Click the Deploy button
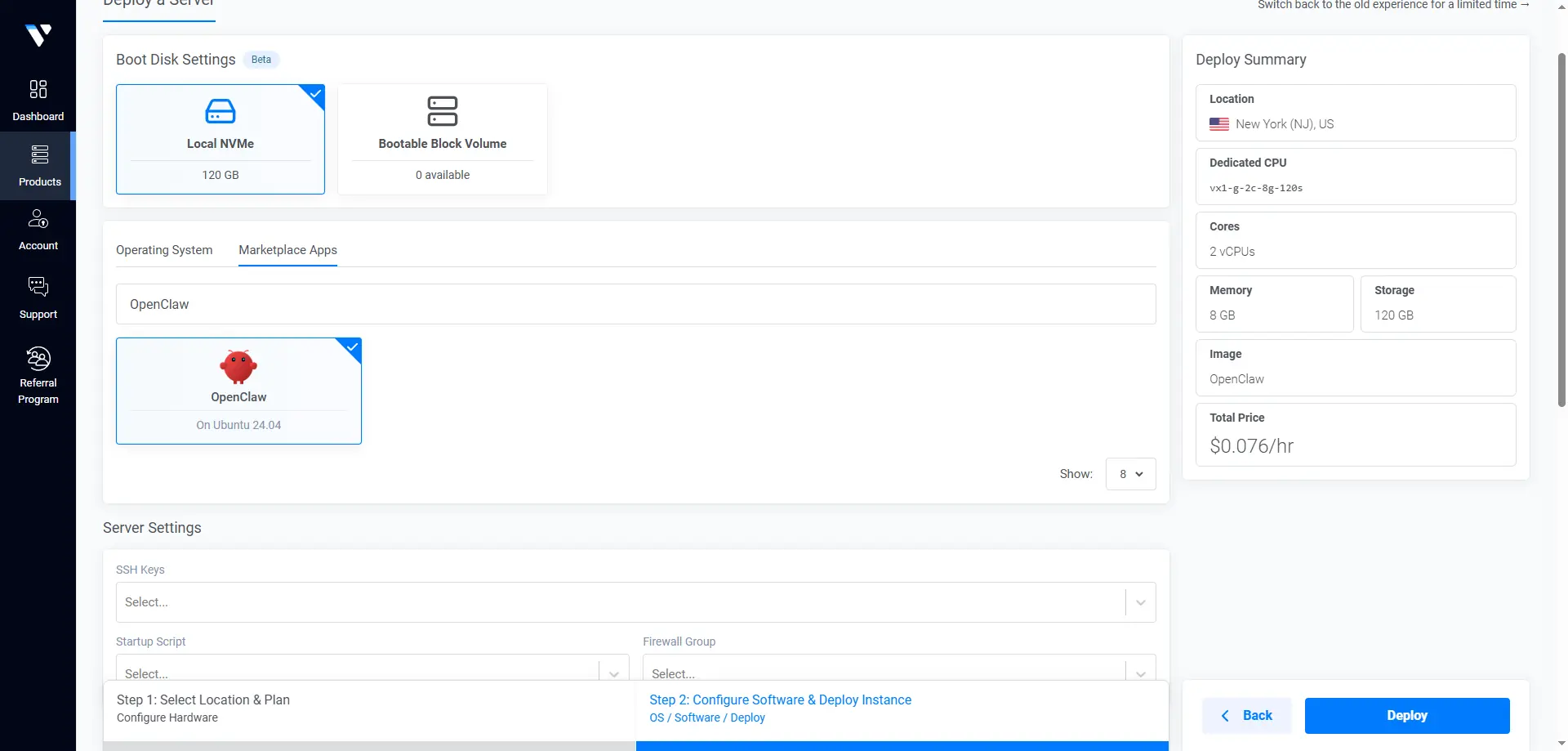The width and height of the screenshot is (1568, 751). [x=1407, y=716]
